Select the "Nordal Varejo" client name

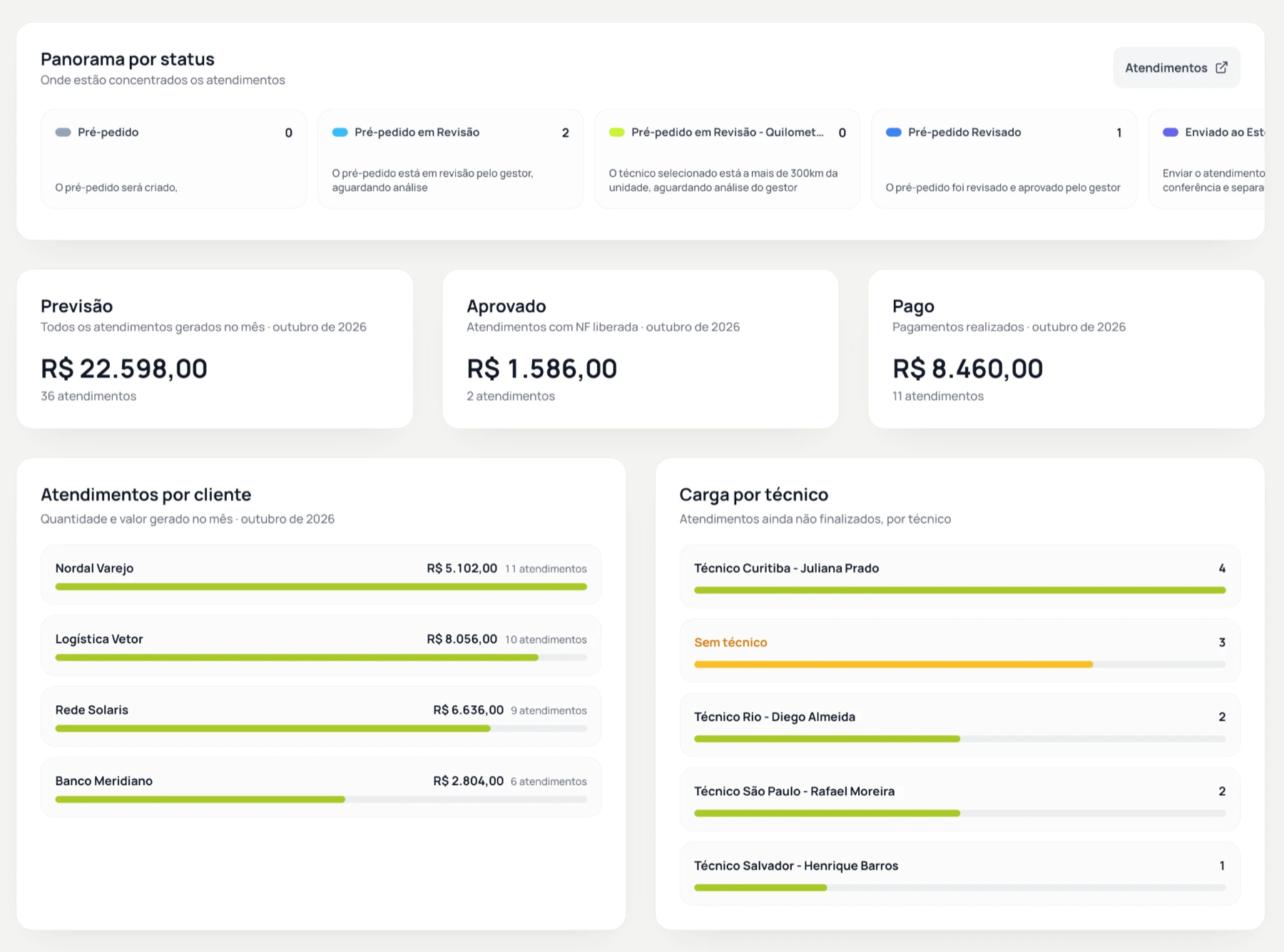pos(94,568)
